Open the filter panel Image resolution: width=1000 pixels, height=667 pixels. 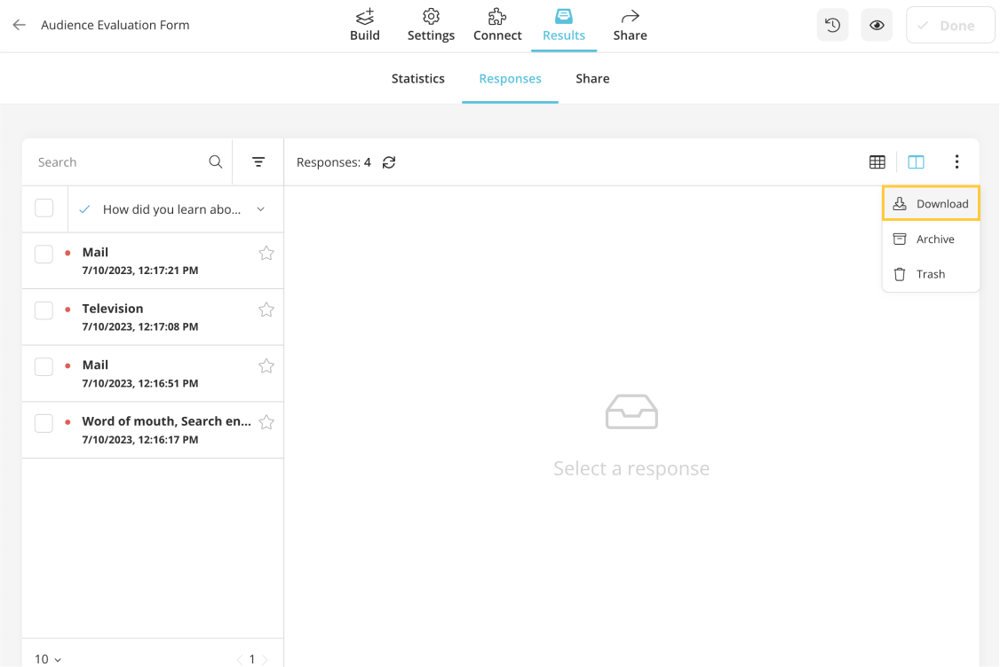click(x=258, y=161)
